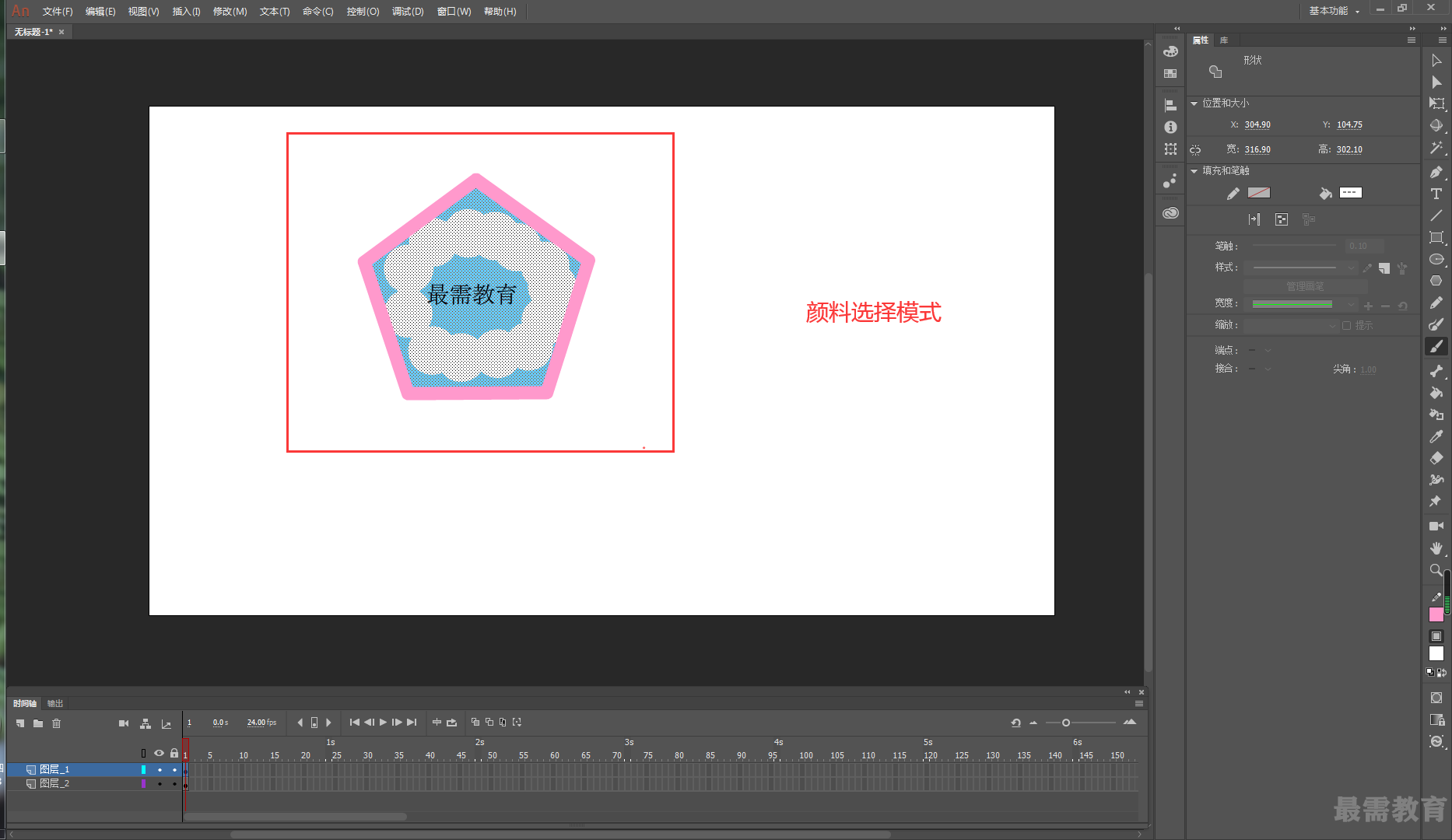1452x840 pixels.
Task: Select the Pencil tool
Action: pos(1436,303)
